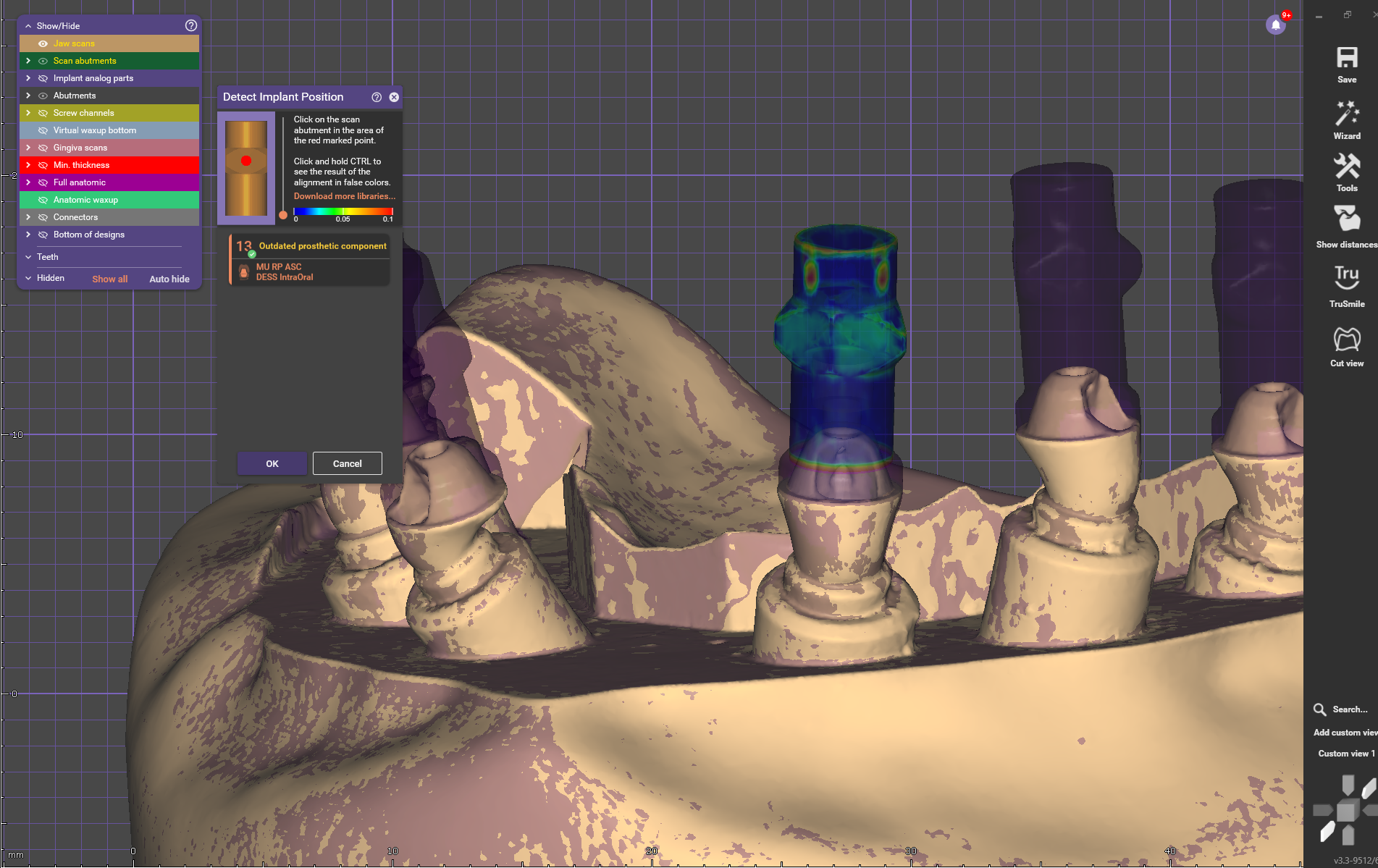The width and height of the screenshot is (1378, 868).
Task: Toggle Anatomic waxup visibility eye
Action: [43, 200]
